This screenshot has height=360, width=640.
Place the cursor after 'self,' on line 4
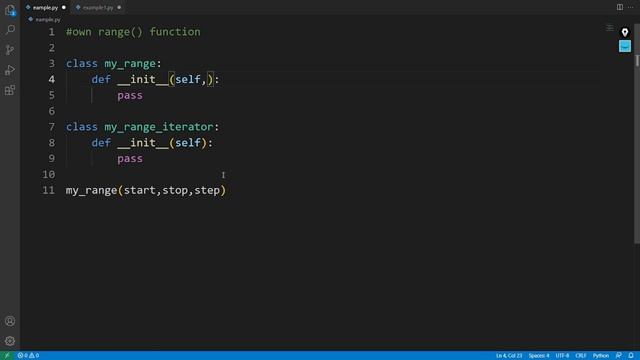pyautogui.click(x=207, y=79)
